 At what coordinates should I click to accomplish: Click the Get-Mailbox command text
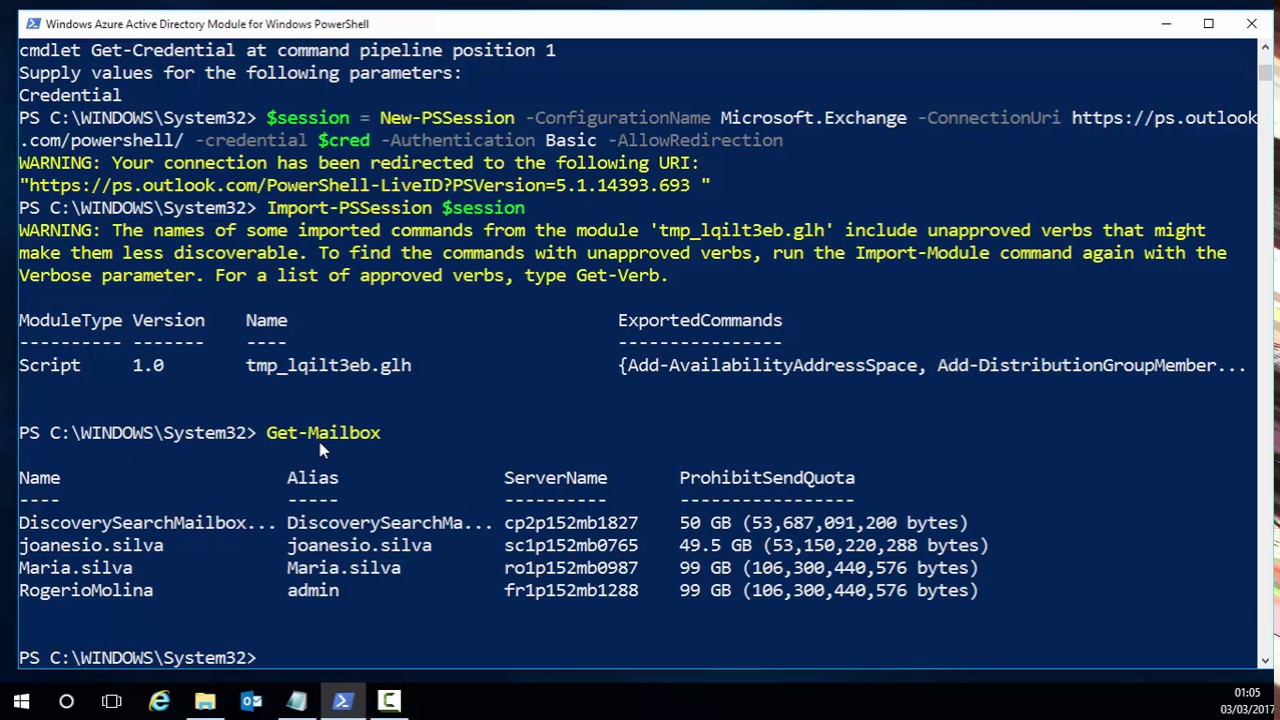coord(322,432)
